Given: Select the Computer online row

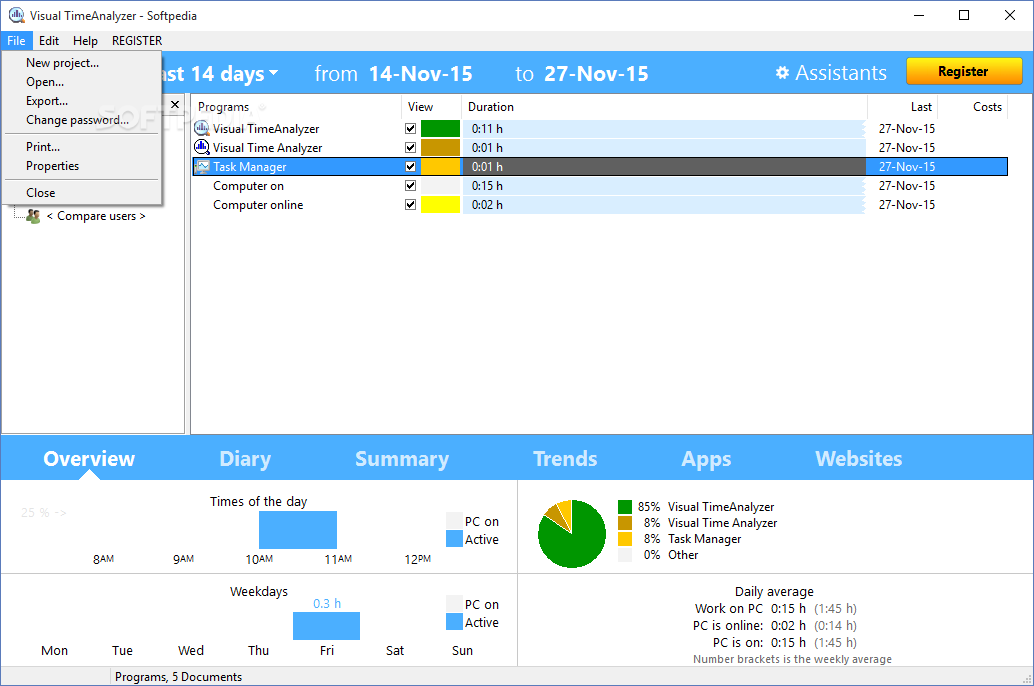Looking at the screenshot, I should coord(599,205).
